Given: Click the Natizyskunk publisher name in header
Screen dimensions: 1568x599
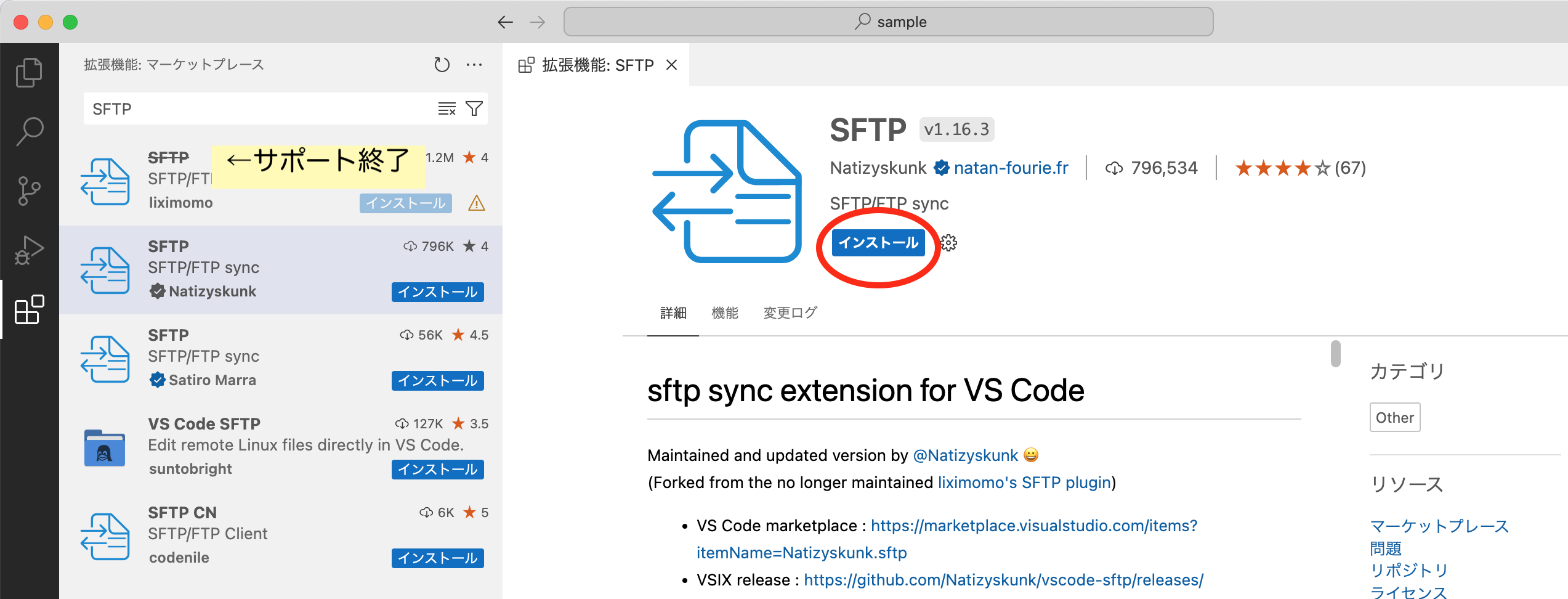Looking at the screenshot, I should pos(878,168).
